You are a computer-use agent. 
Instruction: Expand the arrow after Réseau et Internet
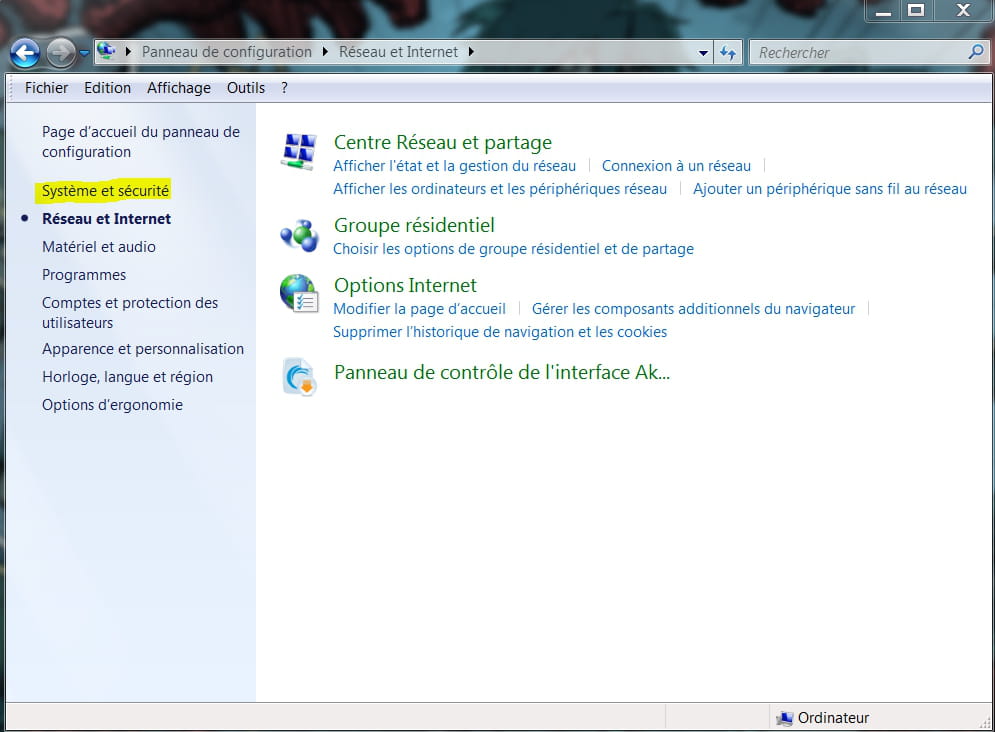471,52
